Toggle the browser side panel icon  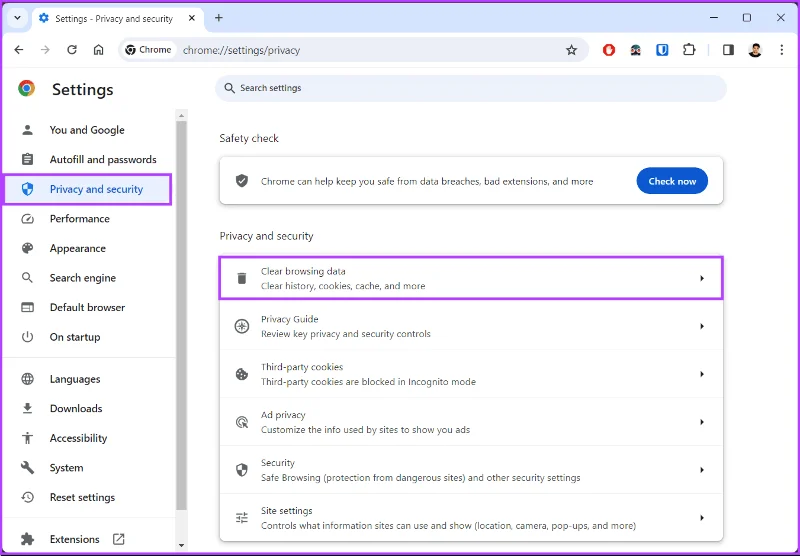pyautogui.click(x=728, y=50)
